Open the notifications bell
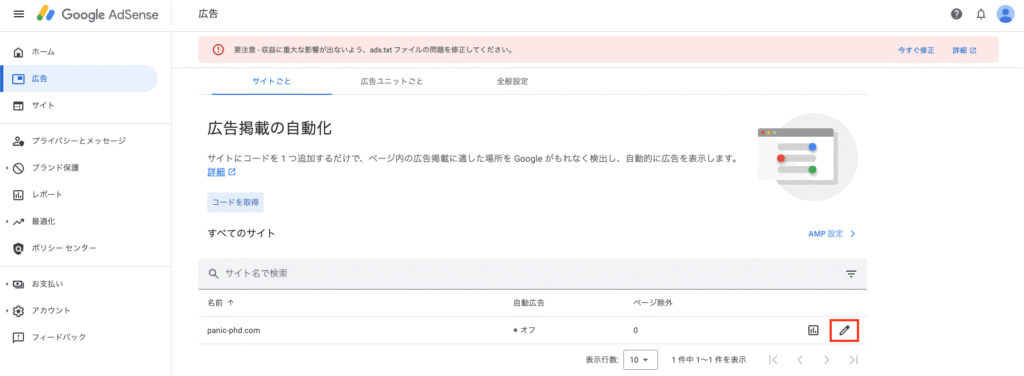This screenshot has width=1024, height=376. coord(981,14)
